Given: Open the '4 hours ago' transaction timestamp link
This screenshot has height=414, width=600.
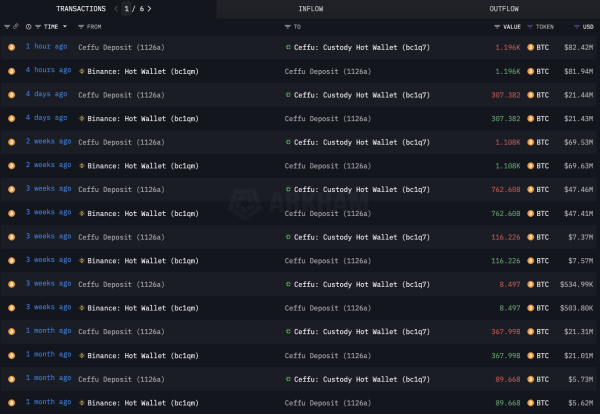Looking at the screenshot, I should point(47,71).
